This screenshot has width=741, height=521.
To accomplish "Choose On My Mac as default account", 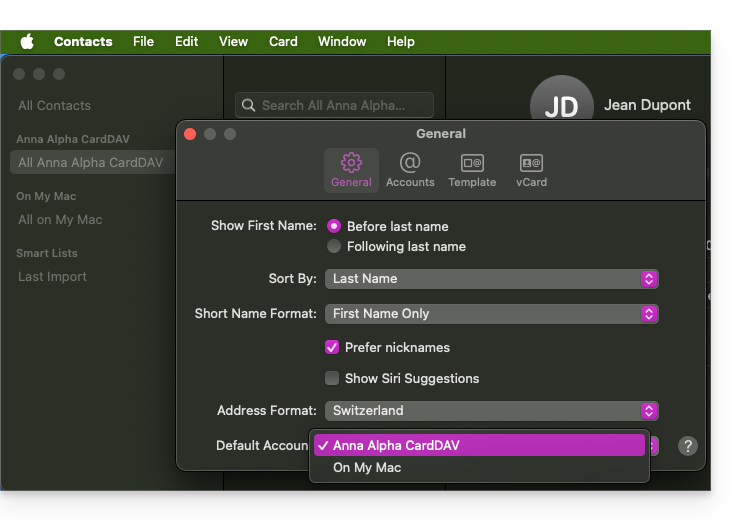I will pos(367,467).
